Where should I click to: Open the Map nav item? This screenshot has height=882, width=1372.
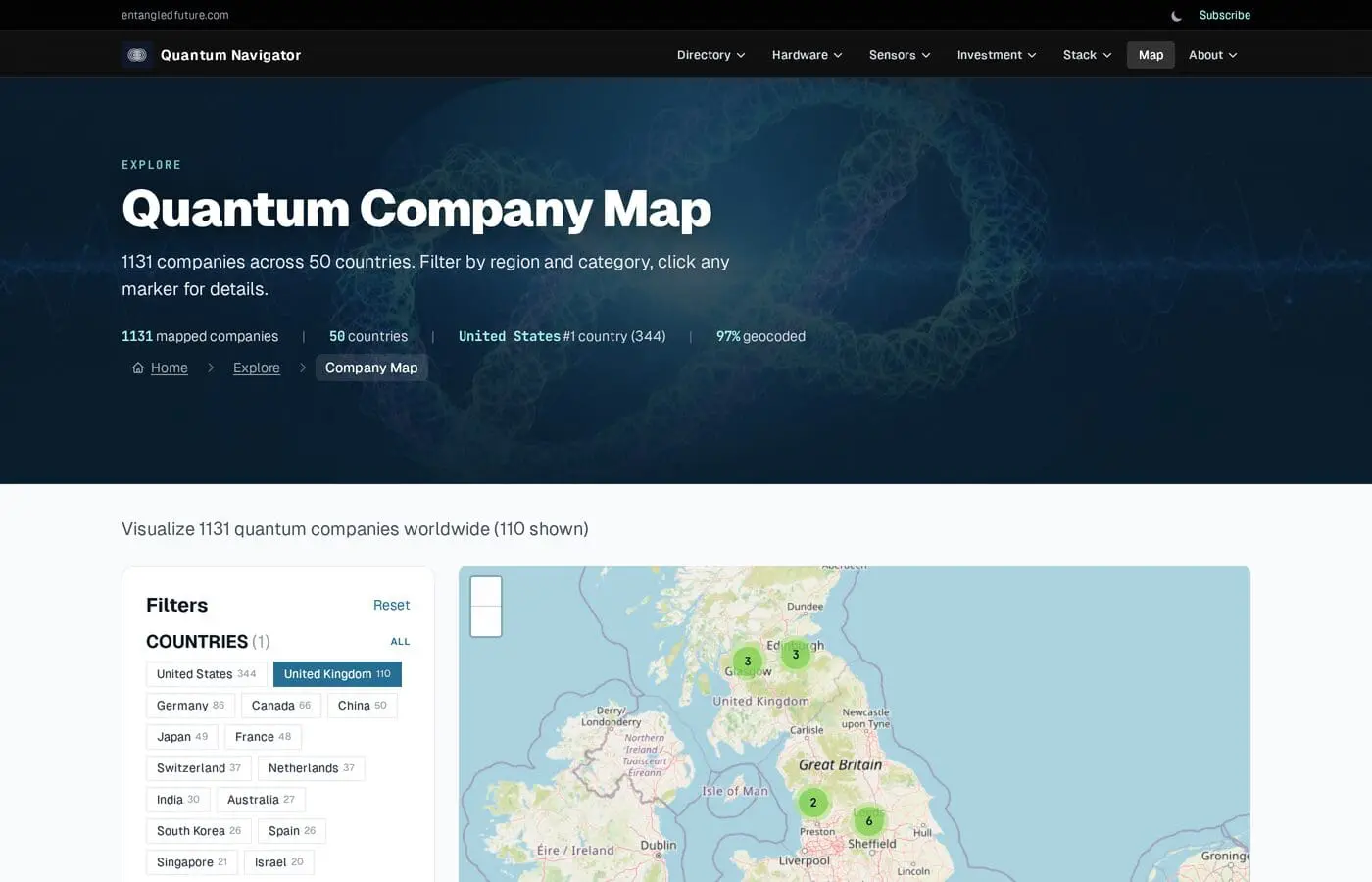coord(1151,55)
